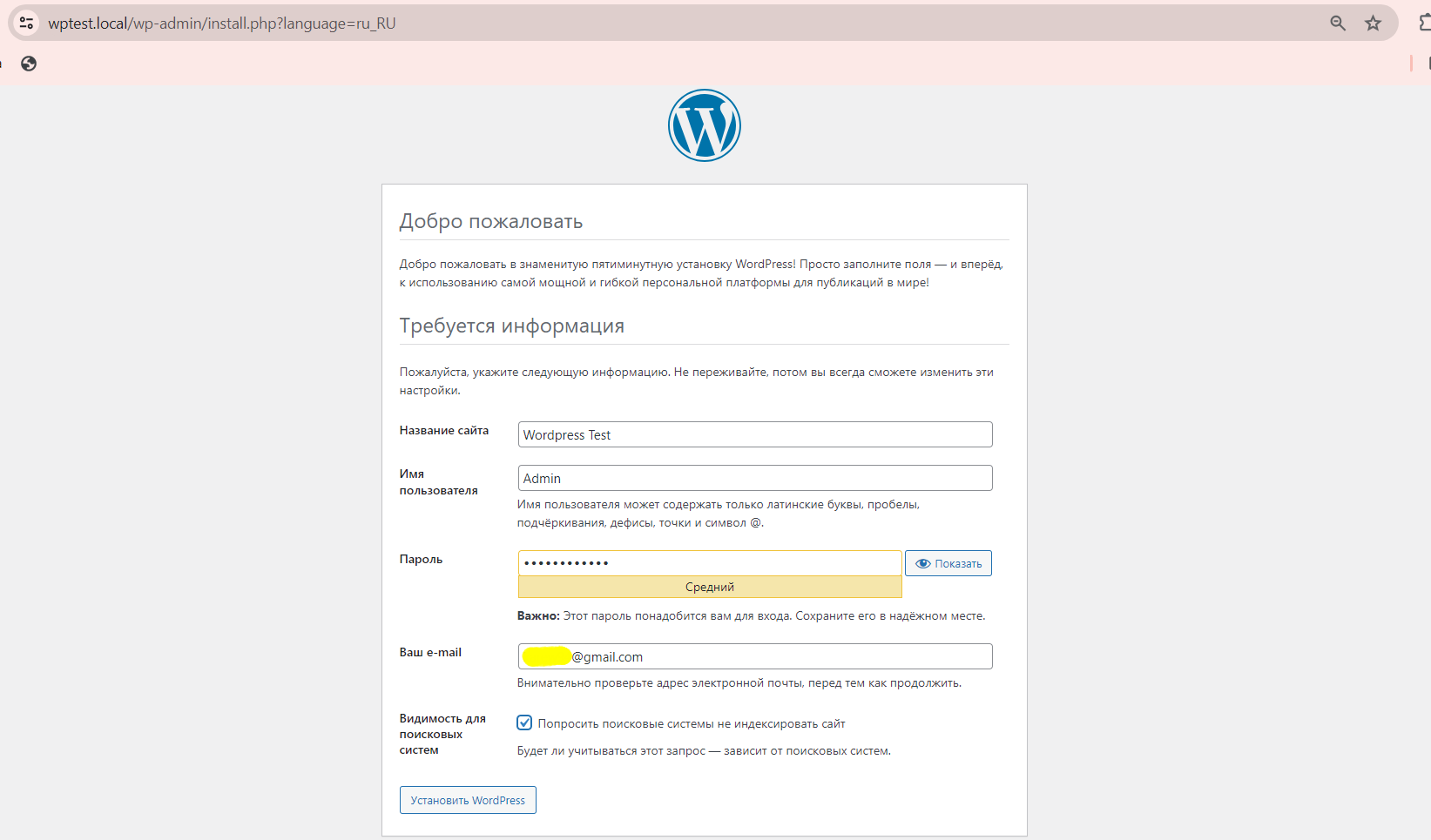Open site information icon in address bar

click(27, 24)
